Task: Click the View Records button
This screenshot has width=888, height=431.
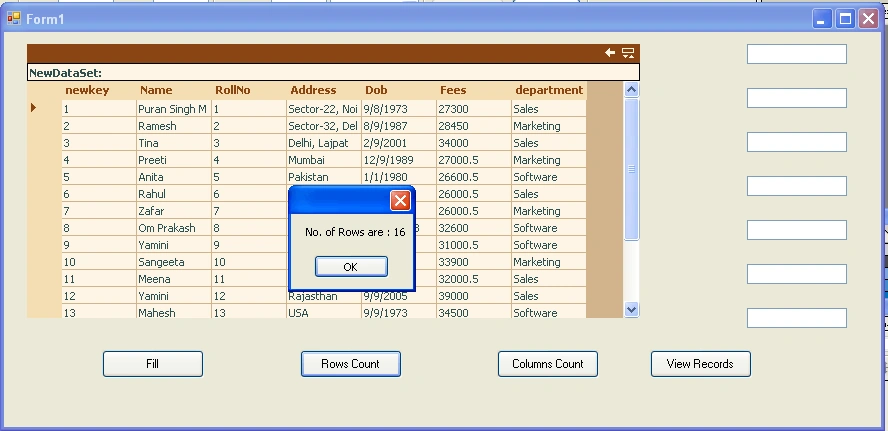Action: pos(701,364)
